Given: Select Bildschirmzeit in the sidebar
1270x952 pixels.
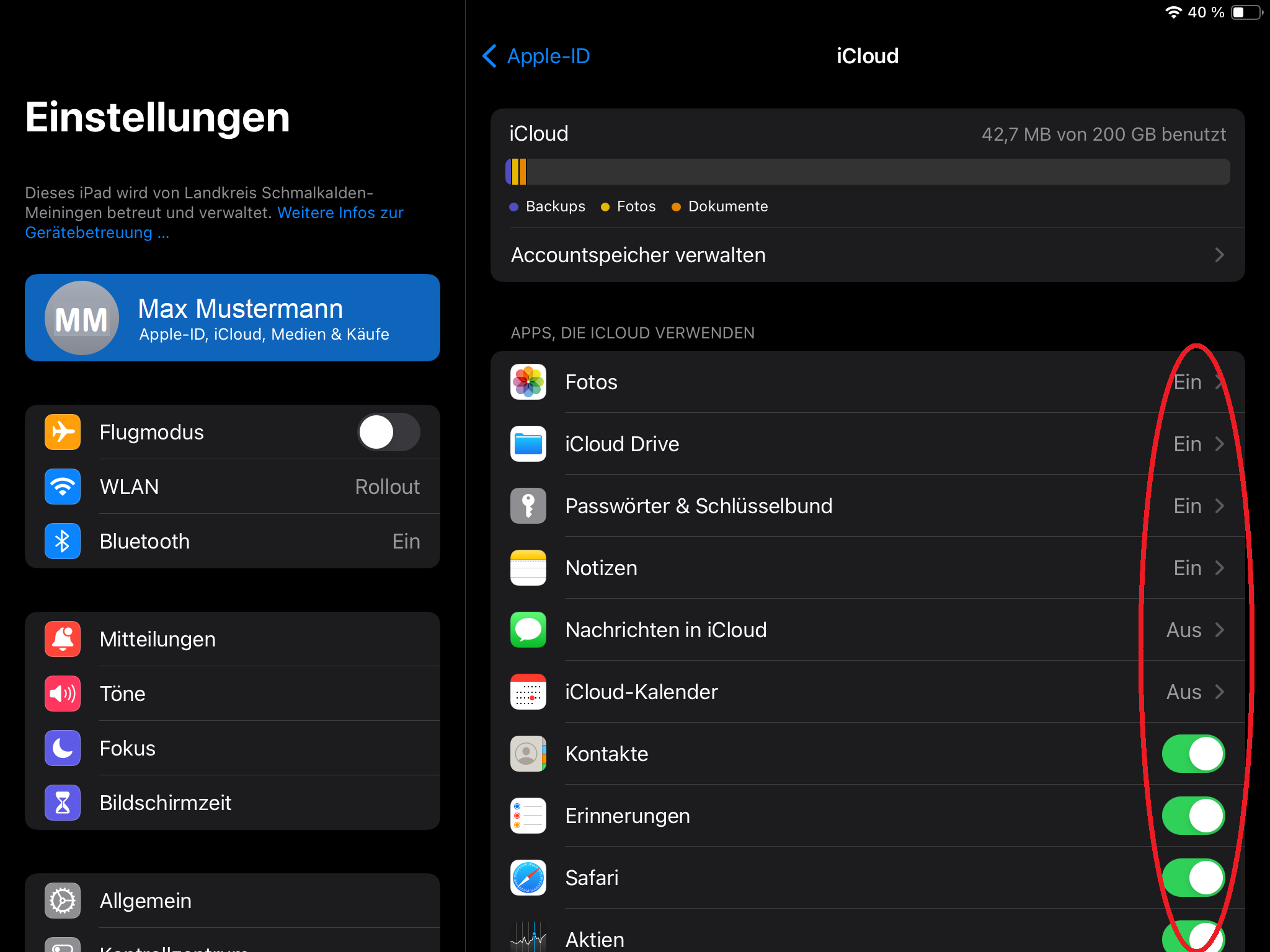Looking at the screenshot, I should pos(165,803).
